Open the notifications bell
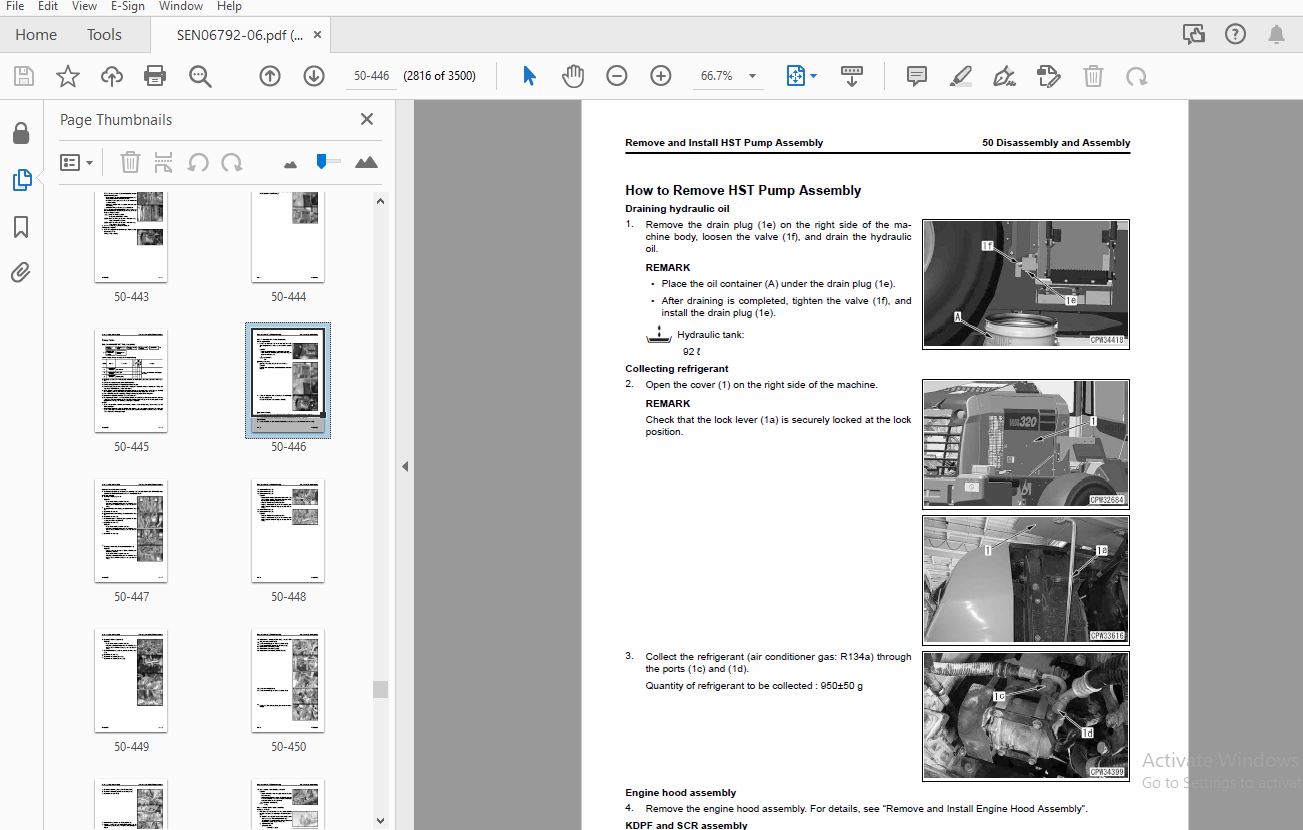This screenshot has height=830, width=1303. tap(1276, 34)
